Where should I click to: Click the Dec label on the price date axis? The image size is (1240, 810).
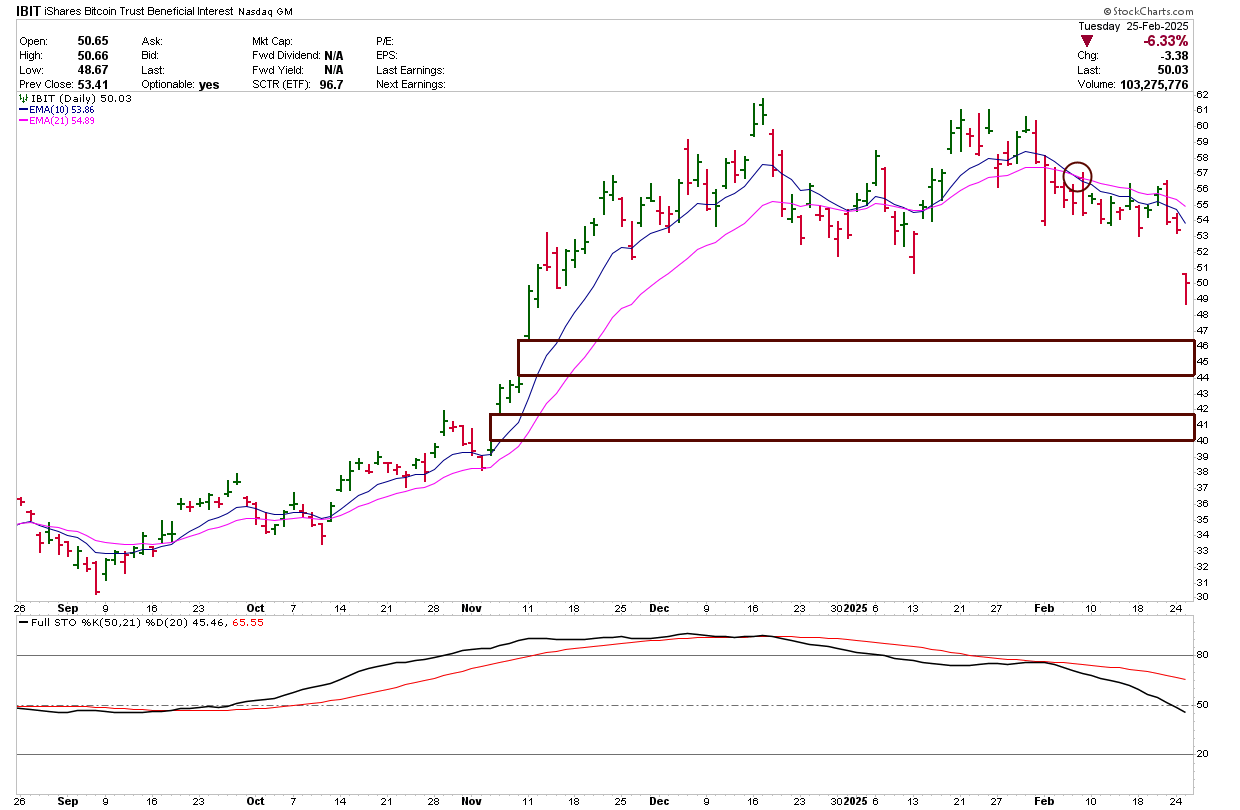[x=659, y=607]
